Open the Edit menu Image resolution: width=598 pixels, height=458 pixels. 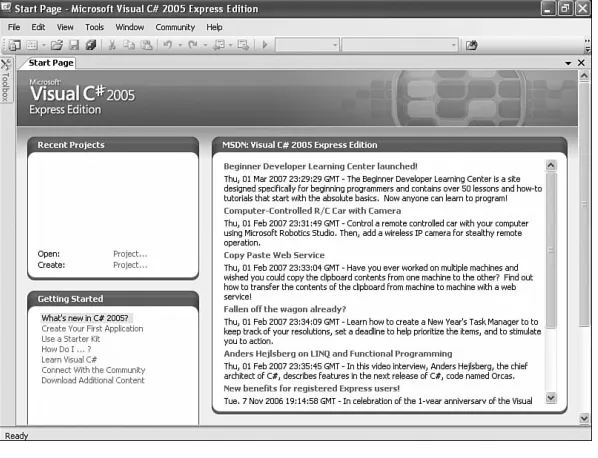click(38, 27)
